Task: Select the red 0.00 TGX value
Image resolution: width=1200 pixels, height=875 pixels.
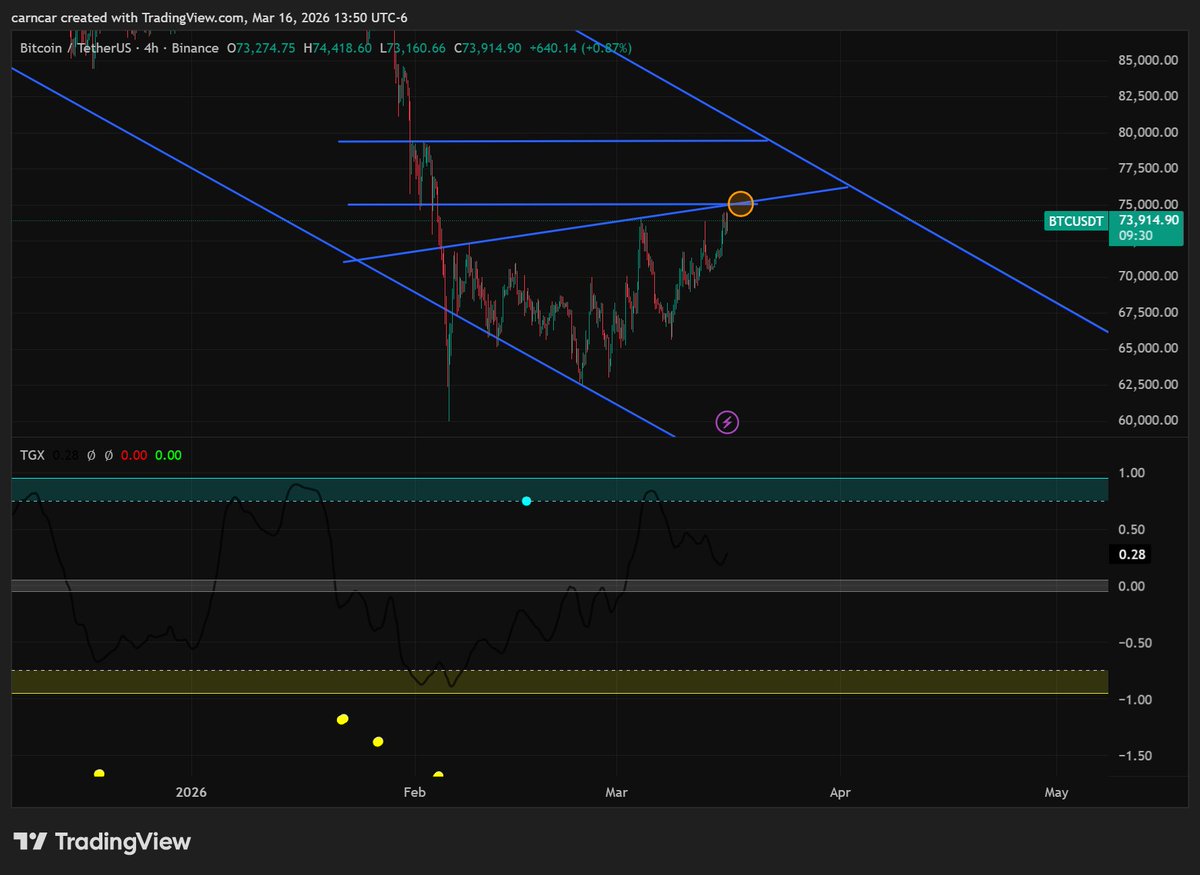Action: tap(134, 455)
